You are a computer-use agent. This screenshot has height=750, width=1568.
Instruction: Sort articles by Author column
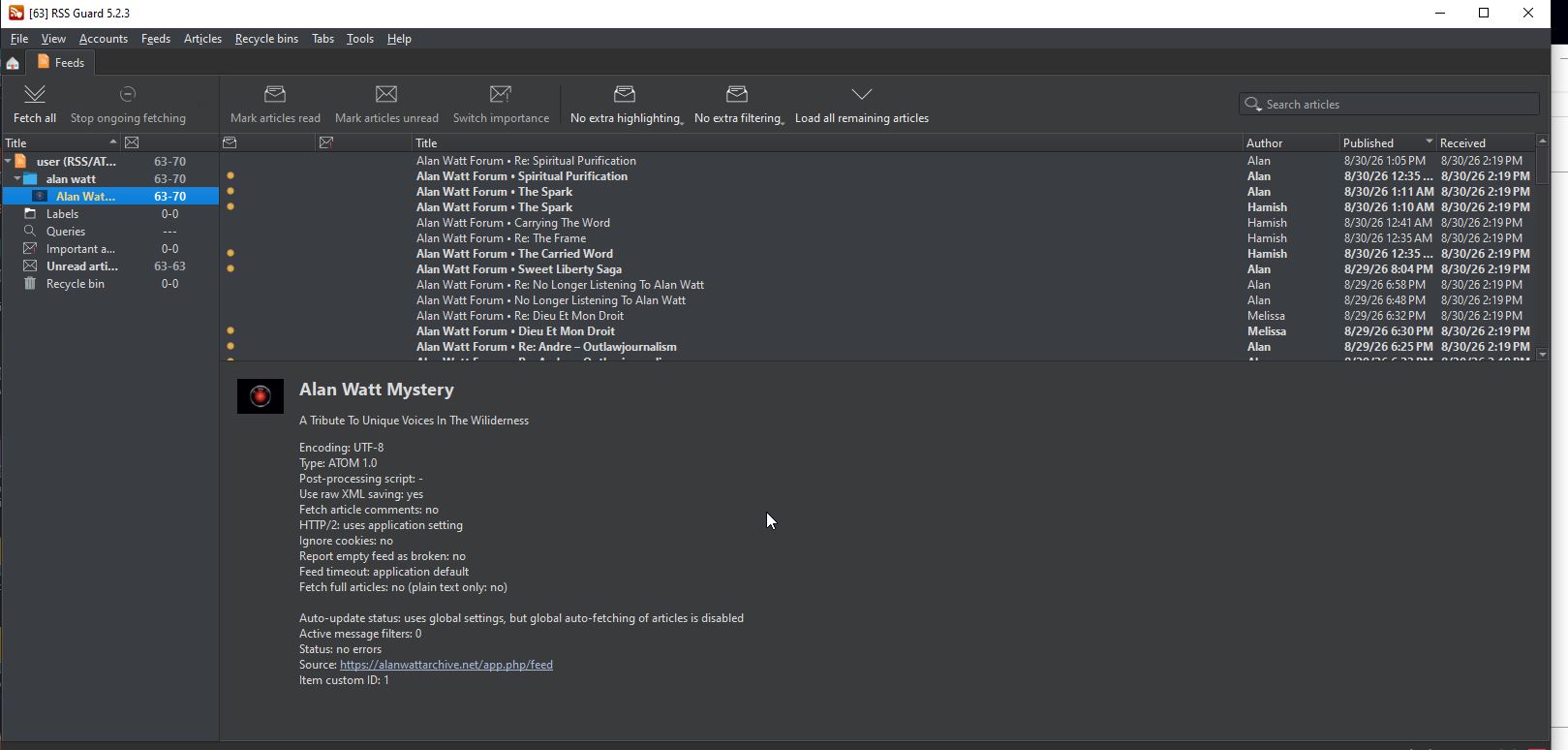pos(1291,142)
